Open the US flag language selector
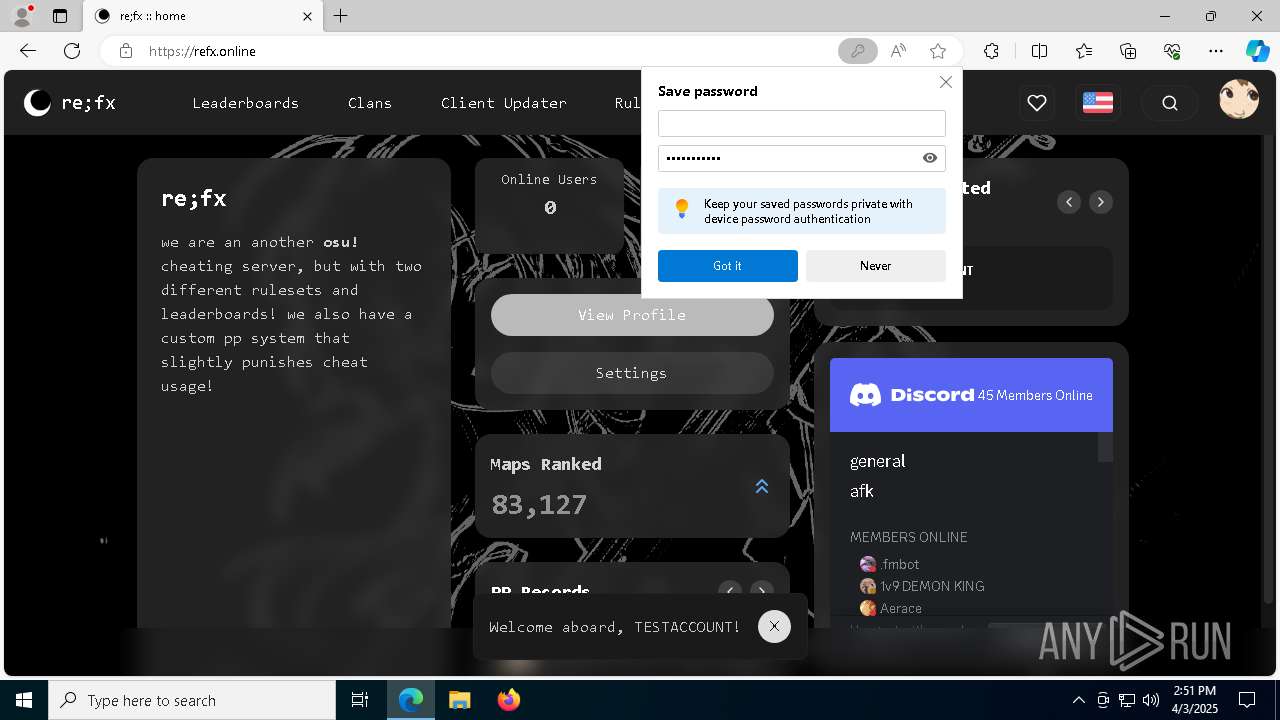This screenshot has width=1280, height=720. tap(1097, 102)
